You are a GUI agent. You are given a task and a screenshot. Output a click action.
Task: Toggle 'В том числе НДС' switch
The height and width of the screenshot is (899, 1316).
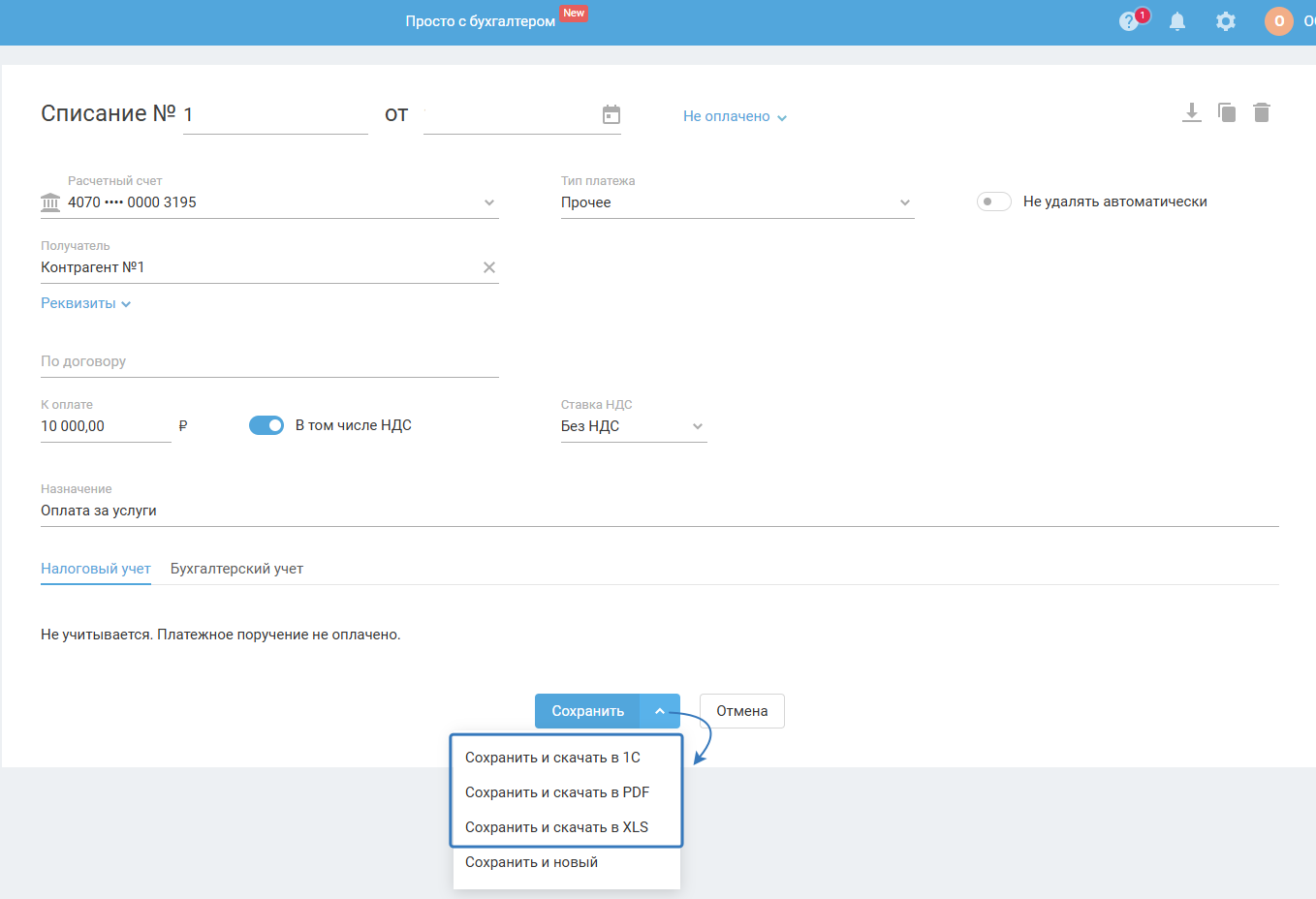(266, 425)
